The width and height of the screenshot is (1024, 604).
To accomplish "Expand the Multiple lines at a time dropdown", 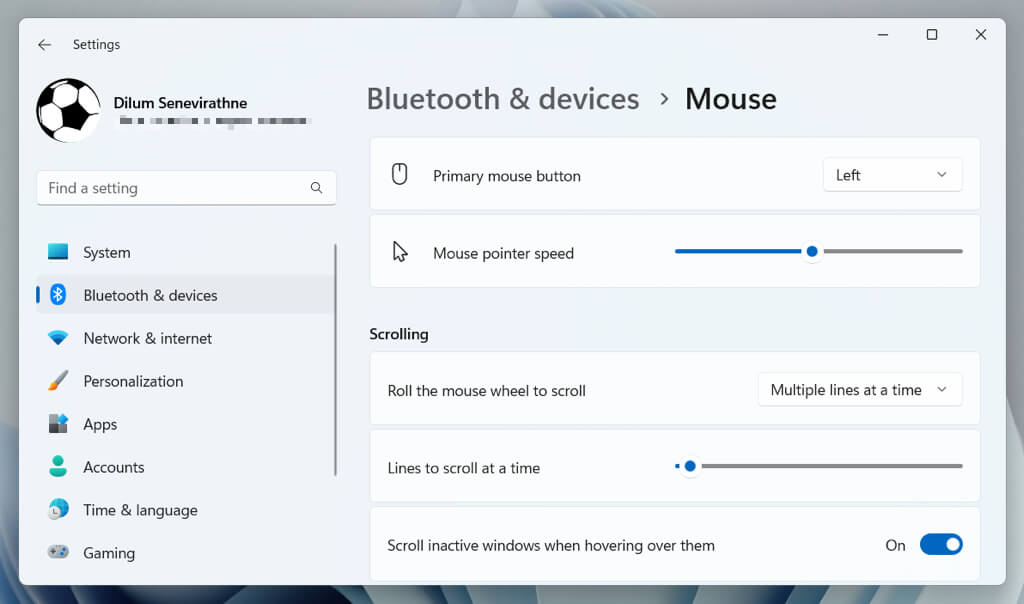I will [x=859, y=390].
